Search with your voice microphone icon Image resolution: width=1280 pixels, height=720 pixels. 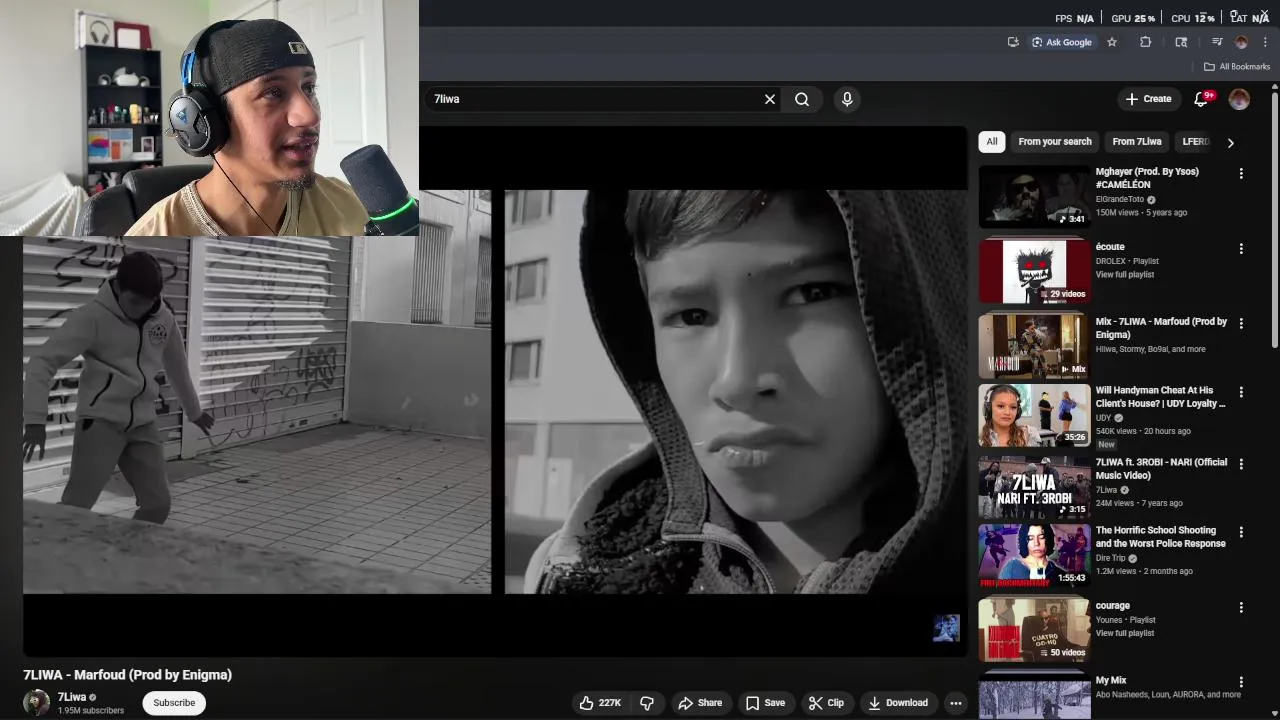tap(847, 99)
